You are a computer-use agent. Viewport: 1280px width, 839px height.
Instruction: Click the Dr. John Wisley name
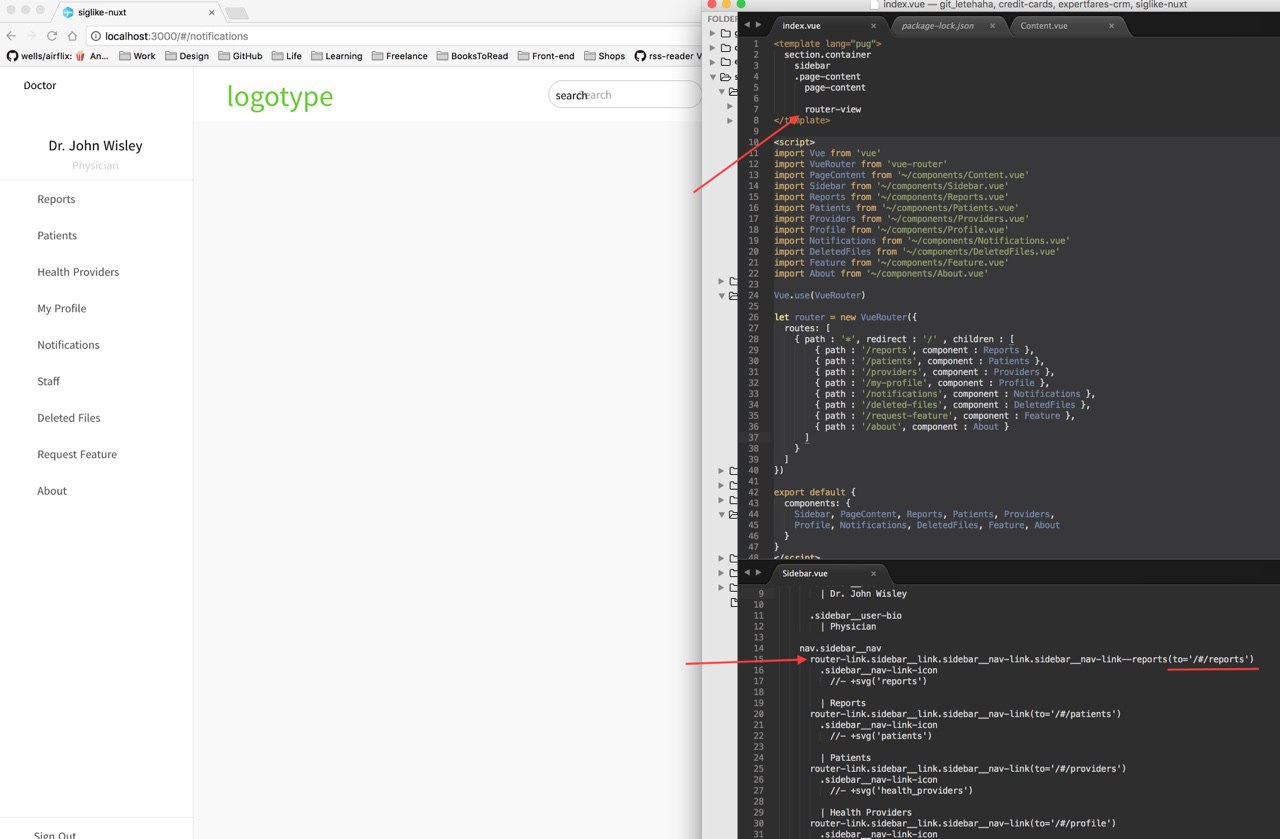(x=96, y=146)
